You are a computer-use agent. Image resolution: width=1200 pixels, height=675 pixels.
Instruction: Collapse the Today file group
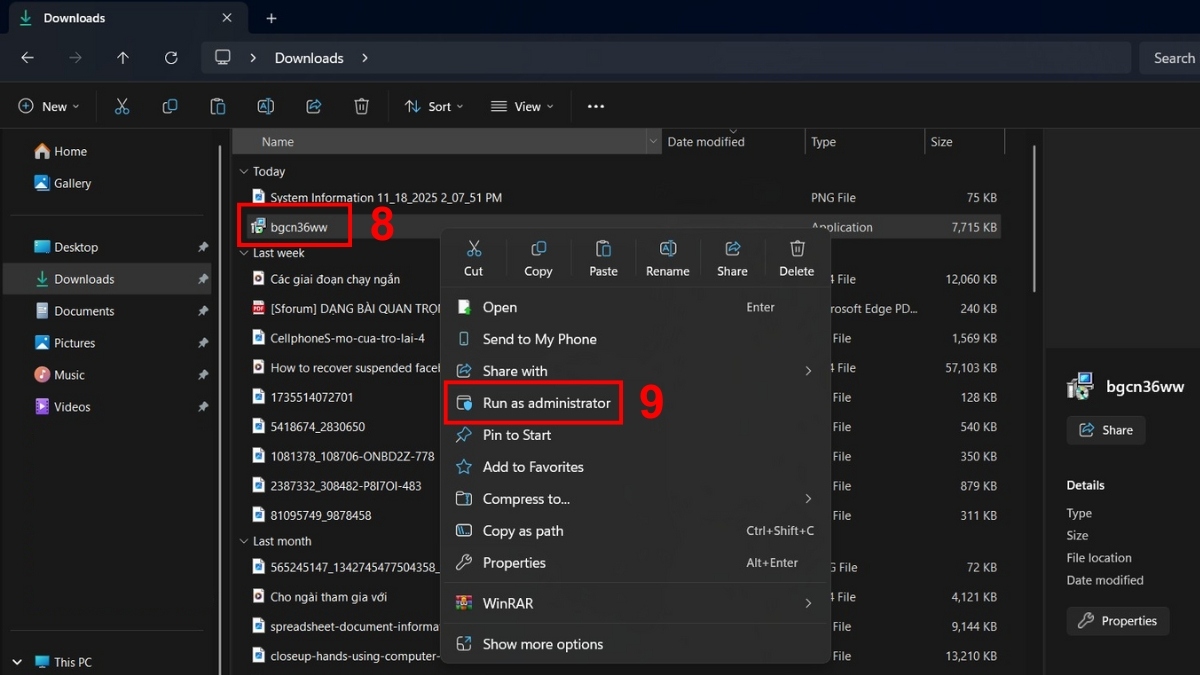pyautogui.click(x=244, y=172)
